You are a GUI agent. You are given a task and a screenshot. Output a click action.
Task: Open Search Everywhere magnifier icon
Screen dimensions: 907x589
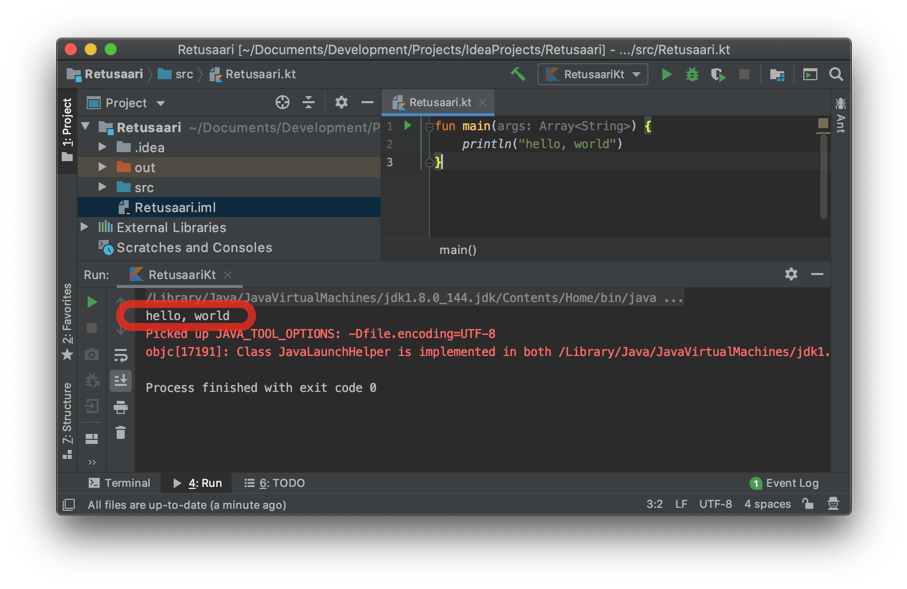(x=836, y=74)
